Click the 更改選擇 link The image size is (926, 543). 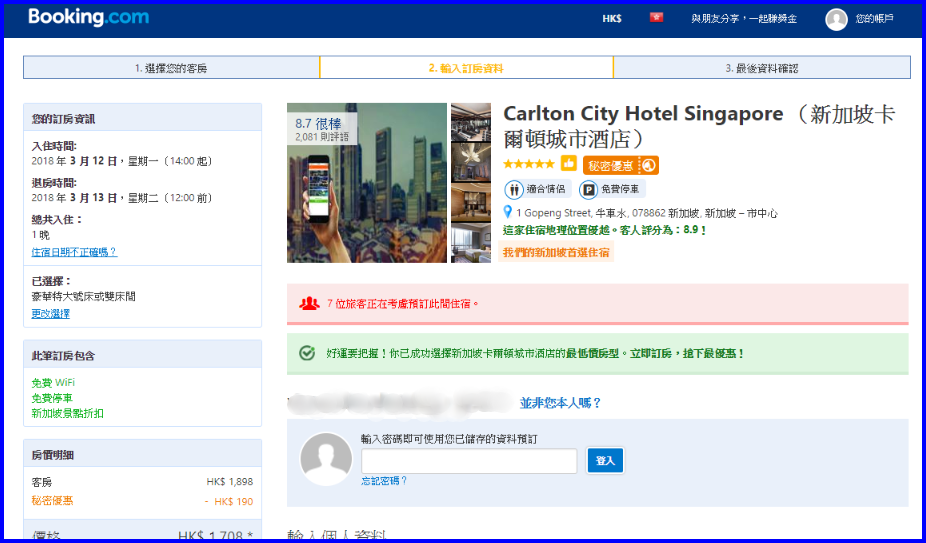[51, 314]
